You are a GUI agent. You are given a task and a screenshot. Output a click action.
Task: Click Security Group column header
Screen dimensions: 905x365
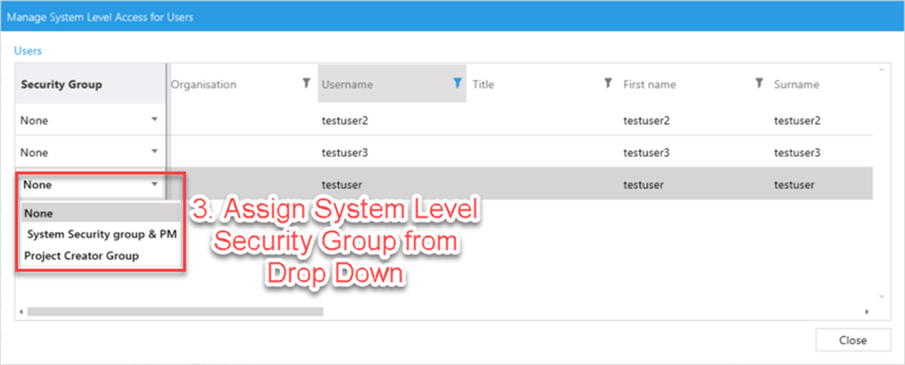tap(91, 84)
